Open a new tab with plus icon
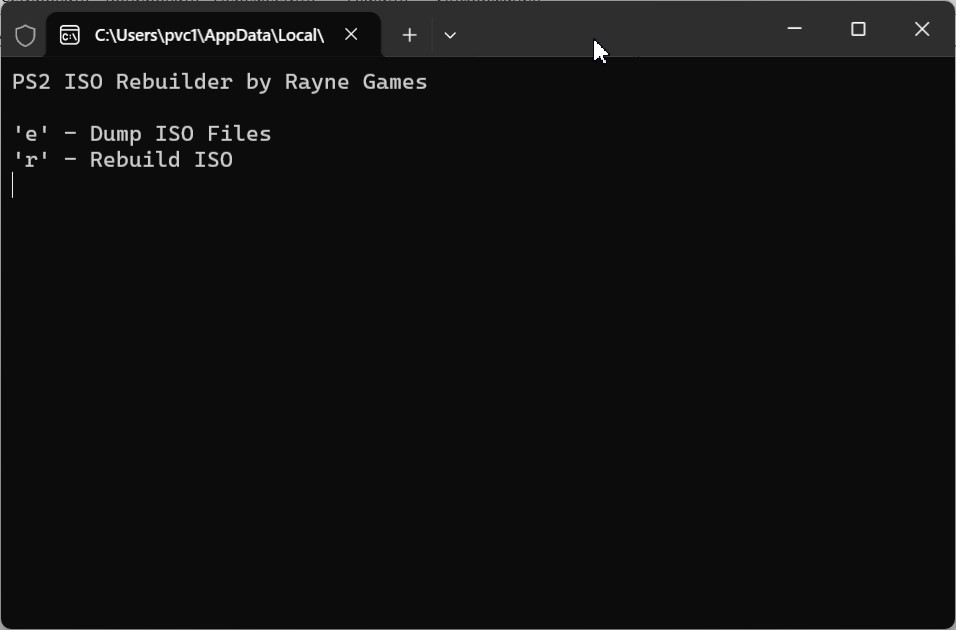Screen dimensions: 956x630 click(410, 35)
